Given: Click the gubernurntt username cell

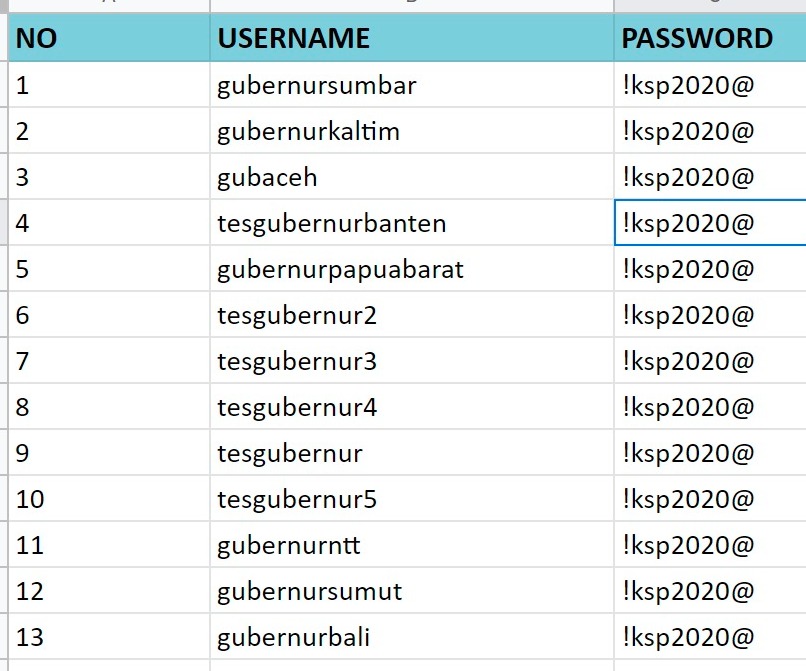Looking at the screenshot, I should [412, 545].
